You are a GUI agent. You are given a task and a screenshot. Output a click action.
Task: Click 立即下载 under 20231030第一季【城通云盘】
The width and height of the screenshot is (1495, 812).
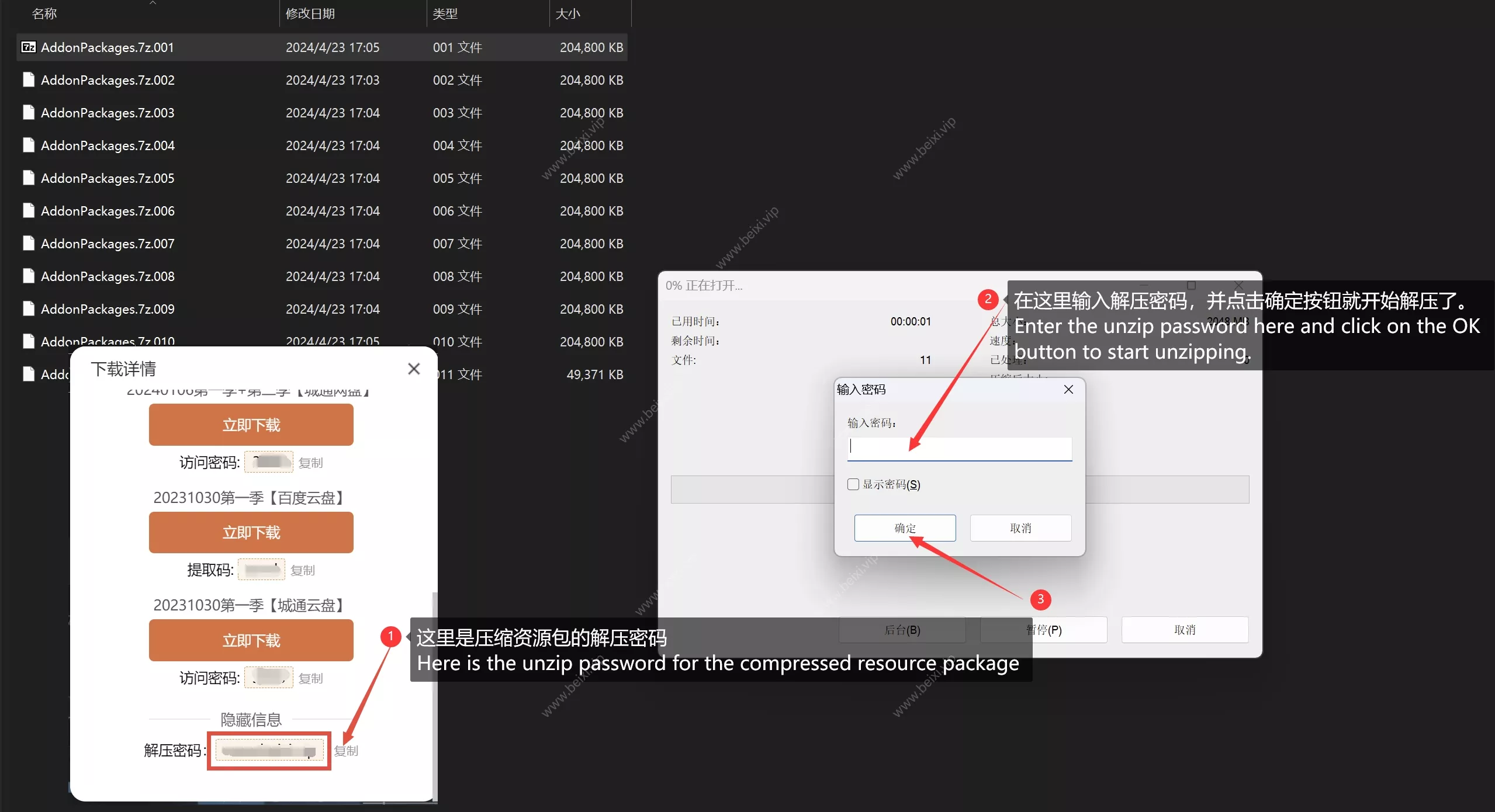tap(251, 640)
